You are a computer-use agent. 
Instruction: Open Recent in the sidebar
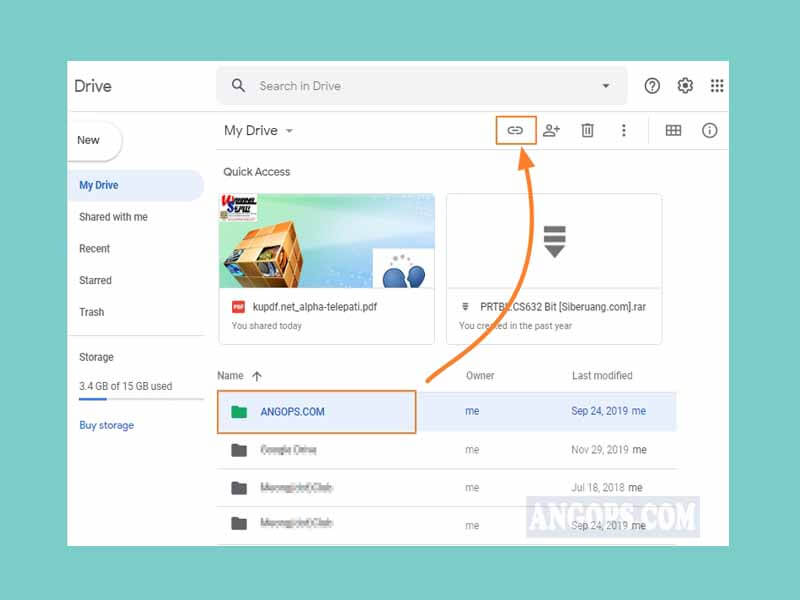pos(94,248)
